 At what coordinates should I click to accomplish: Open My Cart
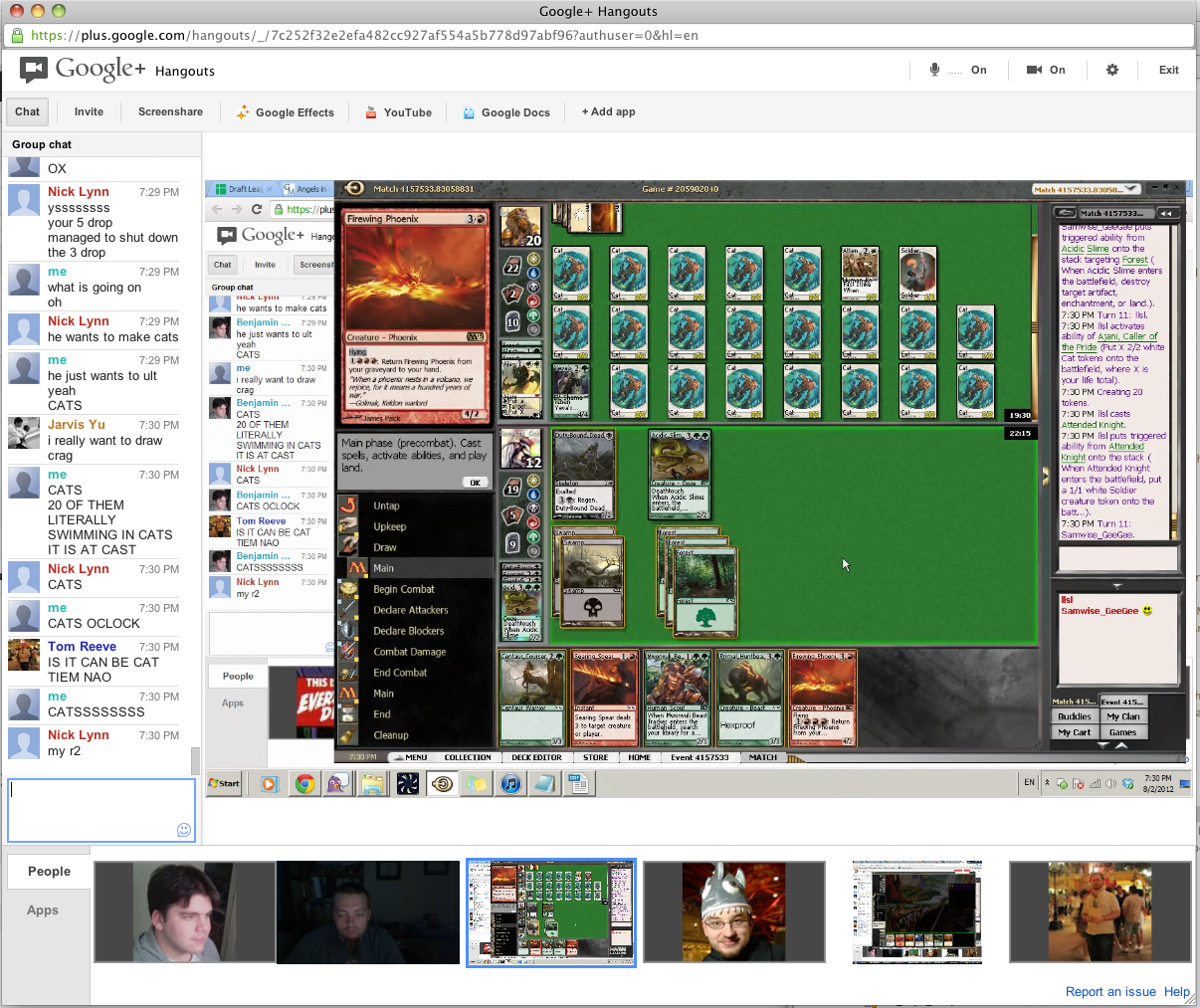coord(1075,732)
